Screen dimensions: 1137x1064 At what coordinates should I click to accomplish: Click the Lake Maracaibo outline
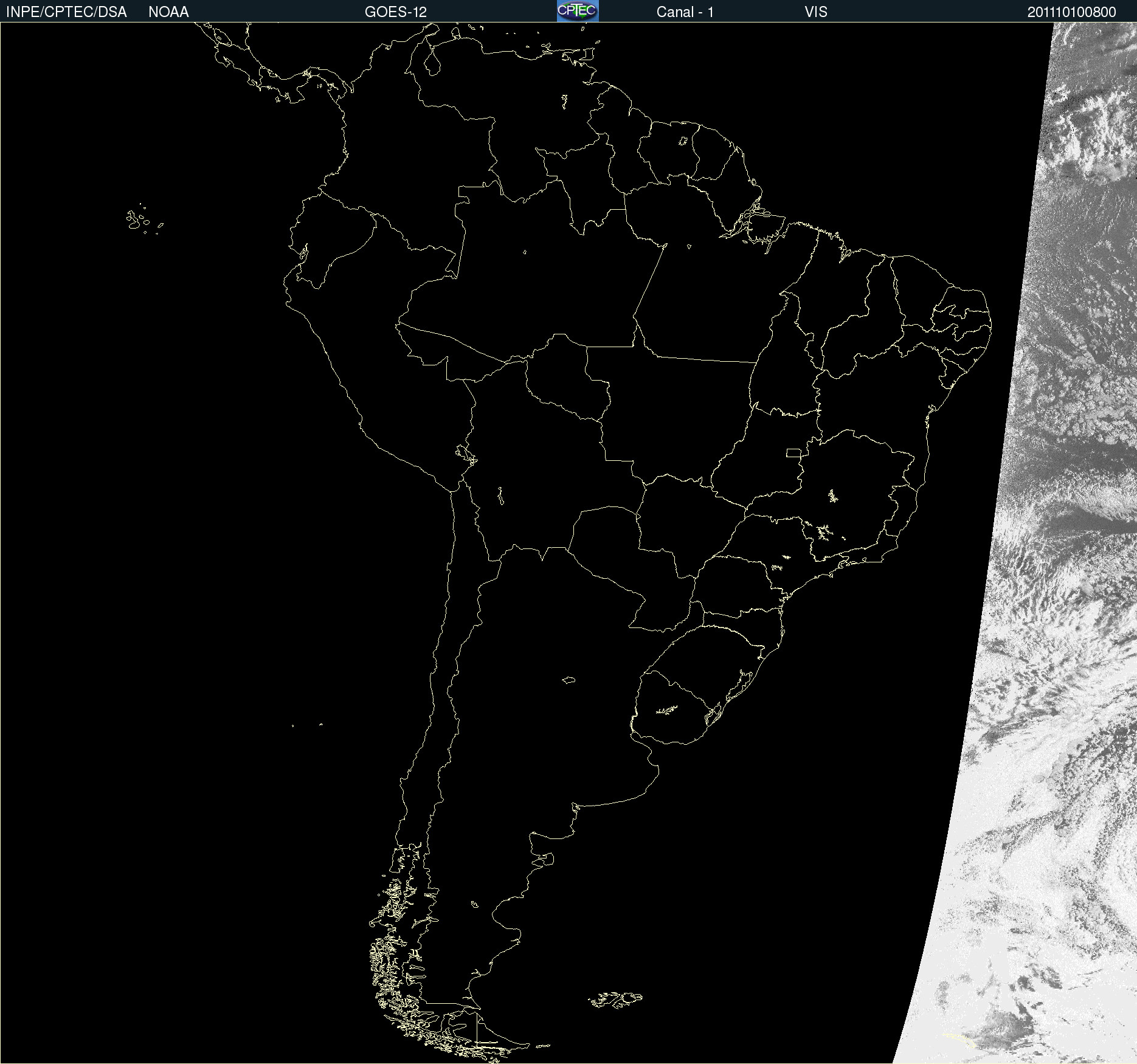click(x=432, y=61)
